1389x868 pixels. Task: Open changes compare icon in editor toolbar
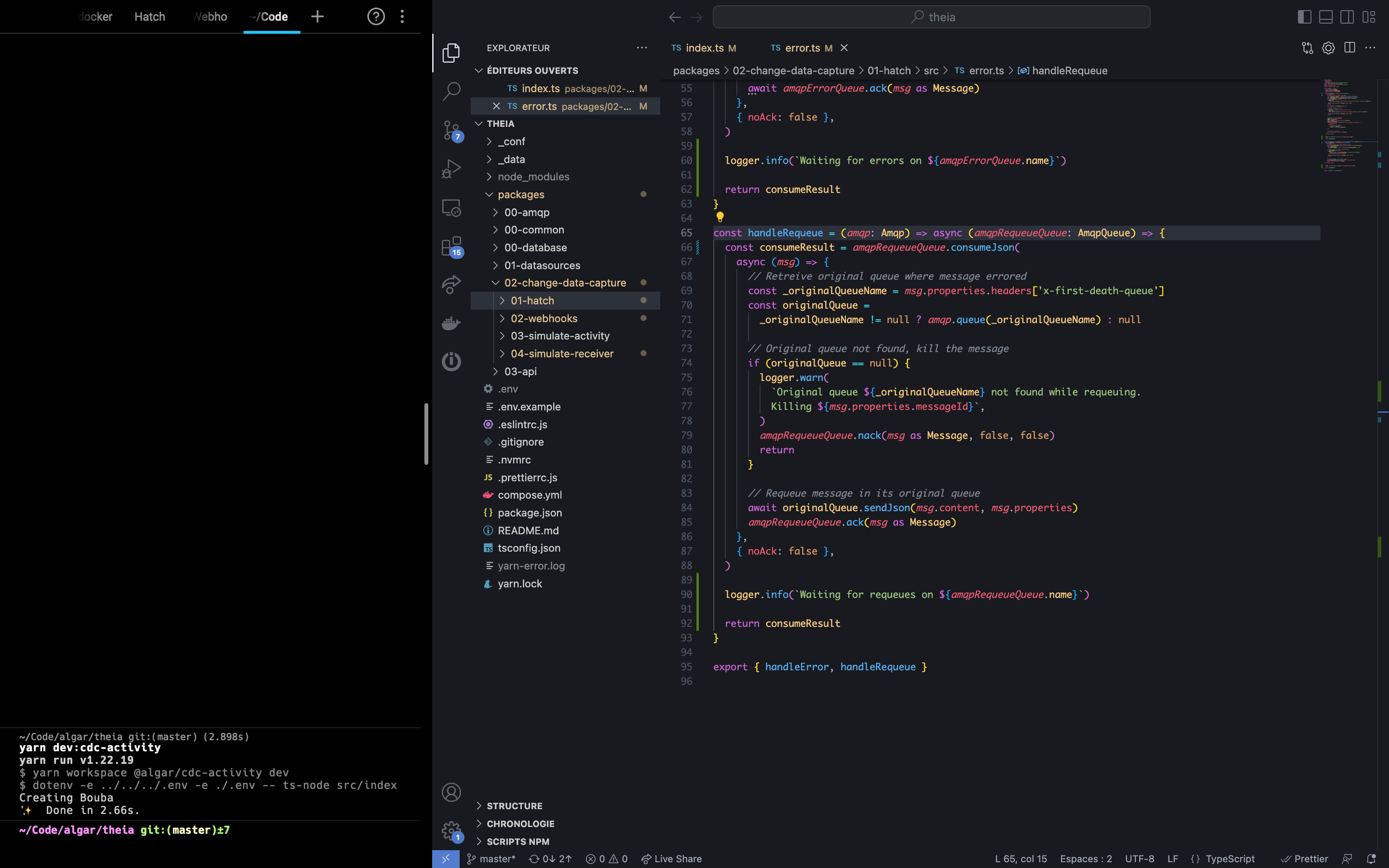1307,48
